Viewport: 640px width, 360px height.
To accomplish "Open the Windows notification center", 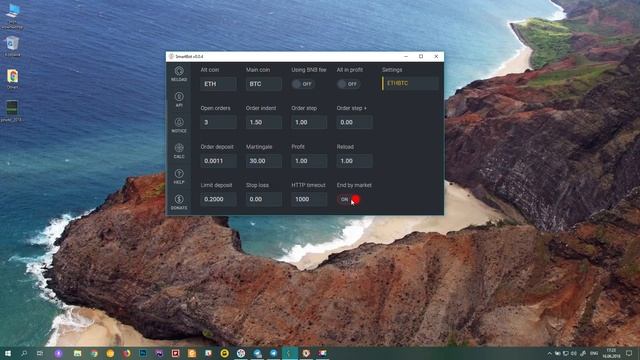I will (629, 353).
